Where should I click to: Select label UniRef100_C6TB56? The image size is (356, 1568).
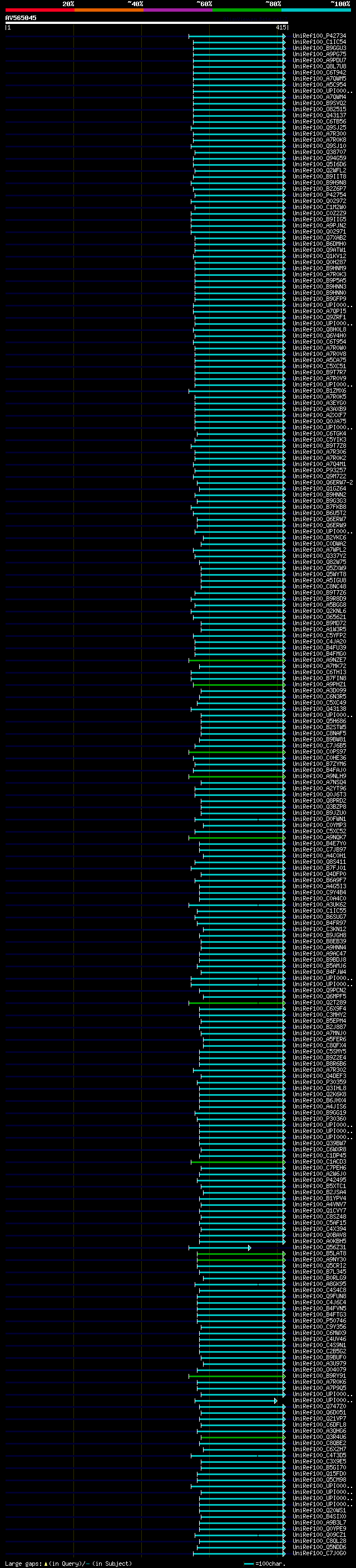[319, 122]
